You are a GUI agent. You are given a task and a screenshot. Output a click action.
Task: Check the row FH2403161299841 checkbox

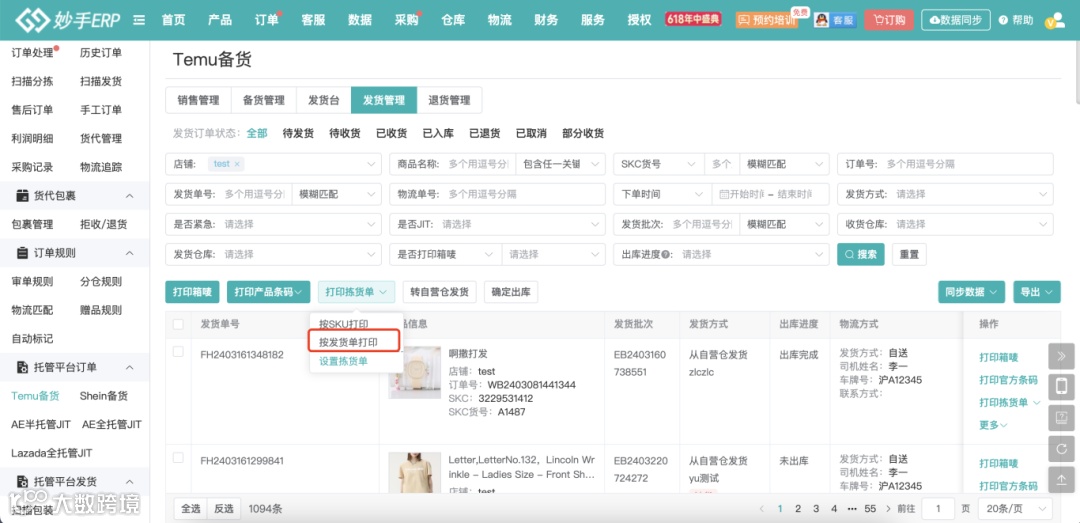click(178, 458)
